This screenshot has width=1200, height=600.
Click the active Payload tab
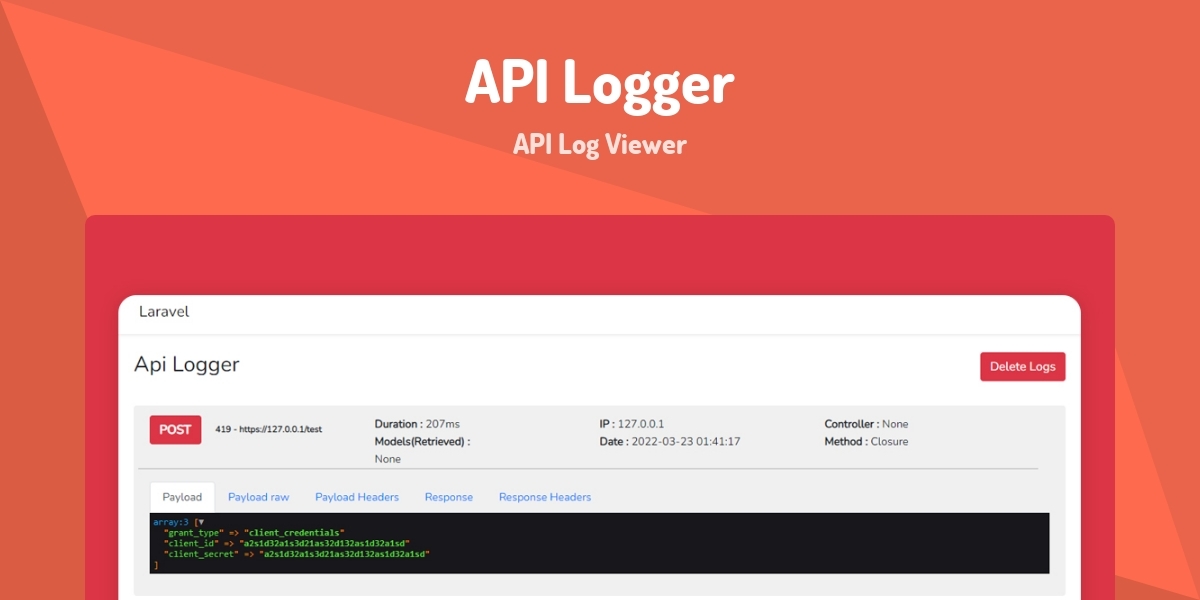(x=181, y=495)
